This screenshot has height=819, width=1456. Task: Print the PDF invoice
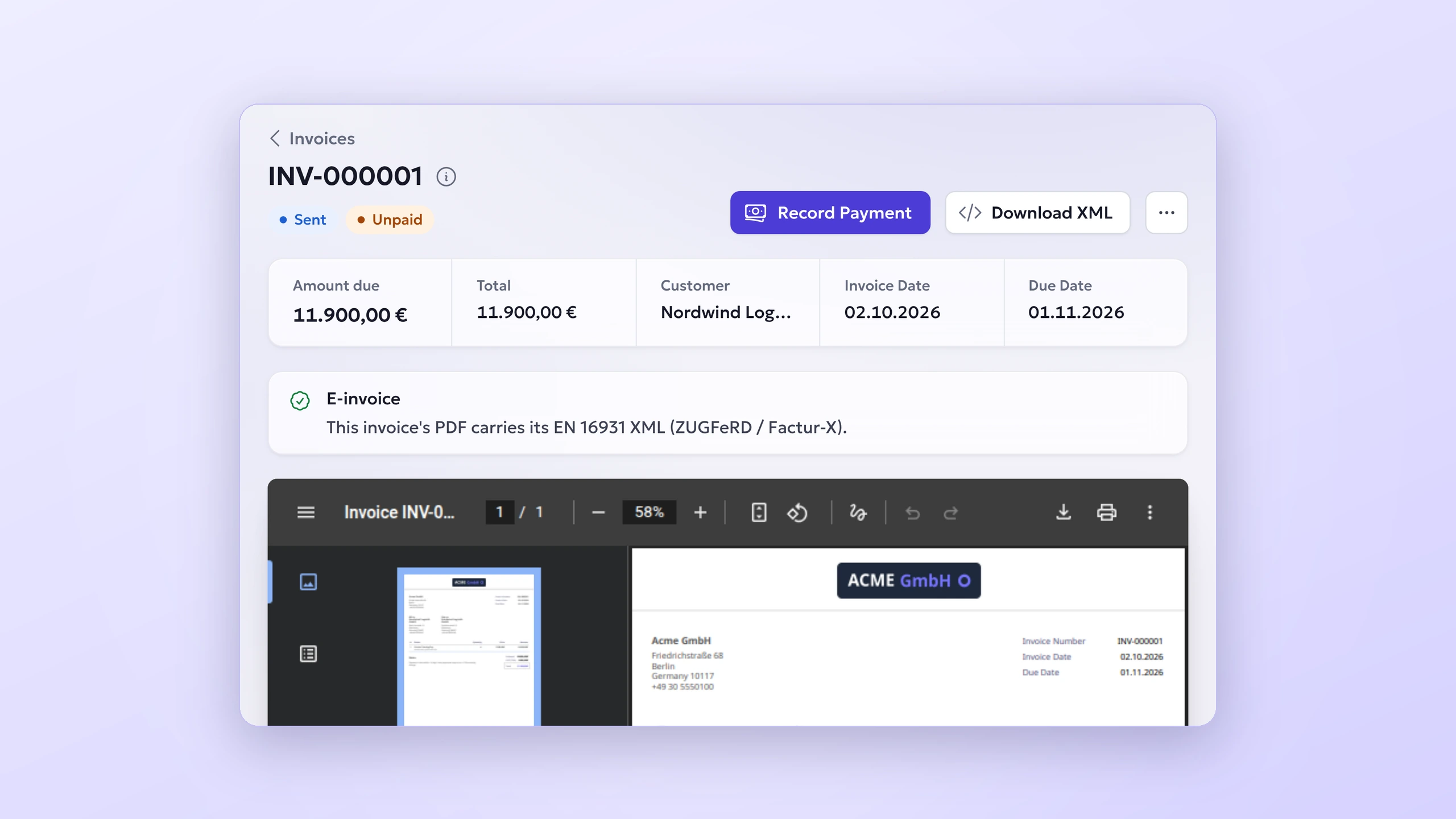pyautogui.click(x=1106, y=512)
